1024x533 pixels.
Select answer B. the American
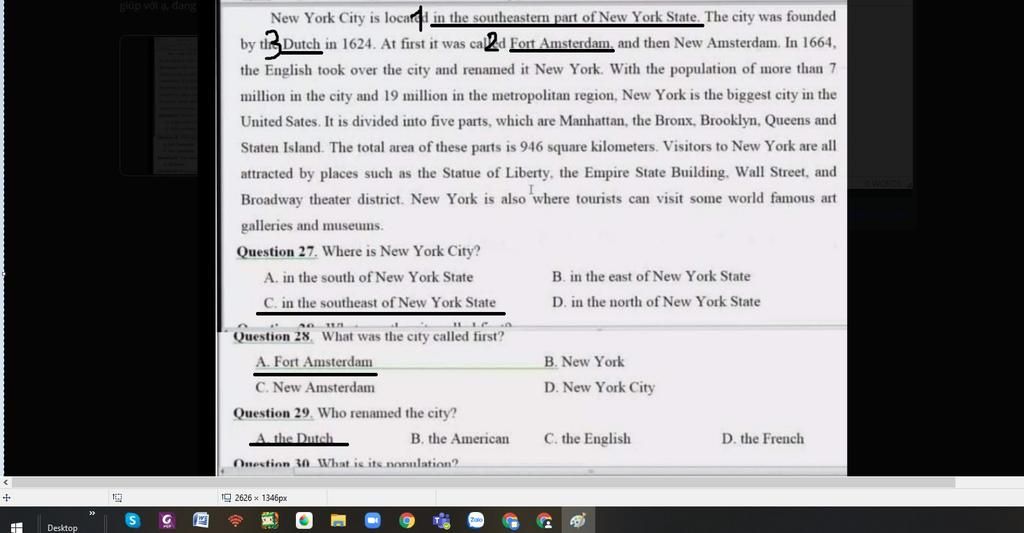460,438
